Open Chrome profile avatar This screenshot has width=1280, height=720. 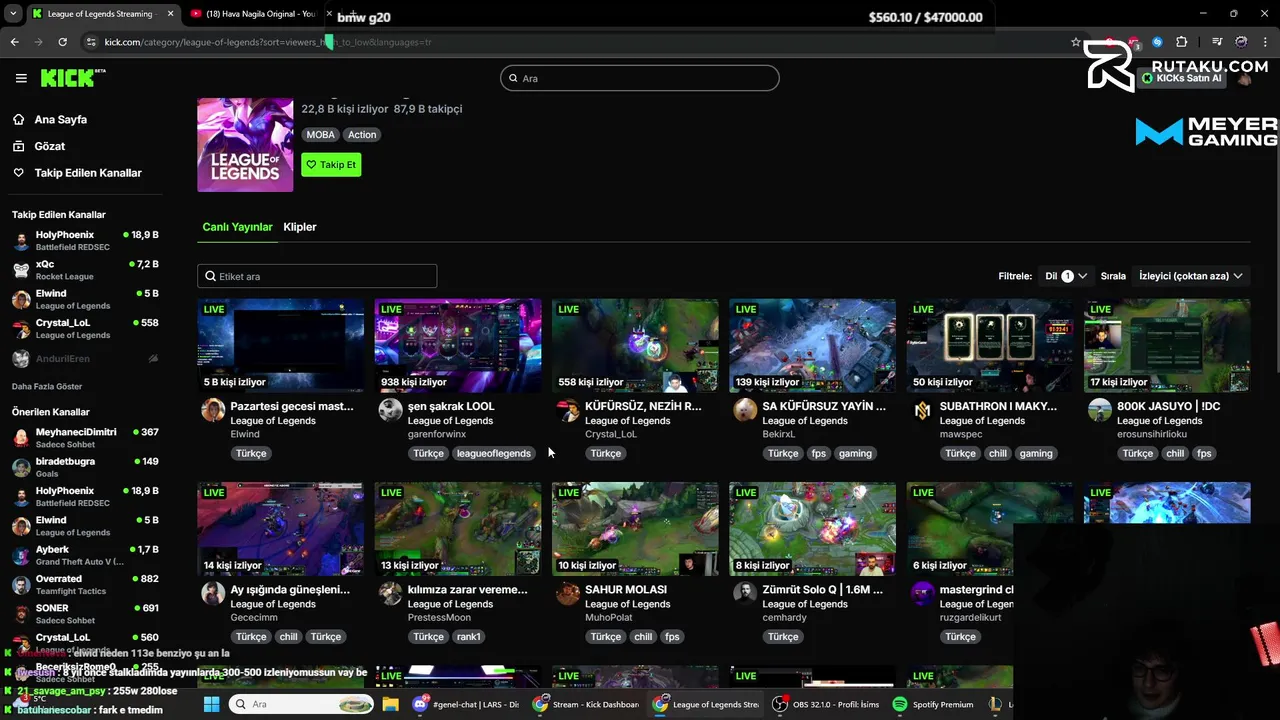coord(1241,42)
